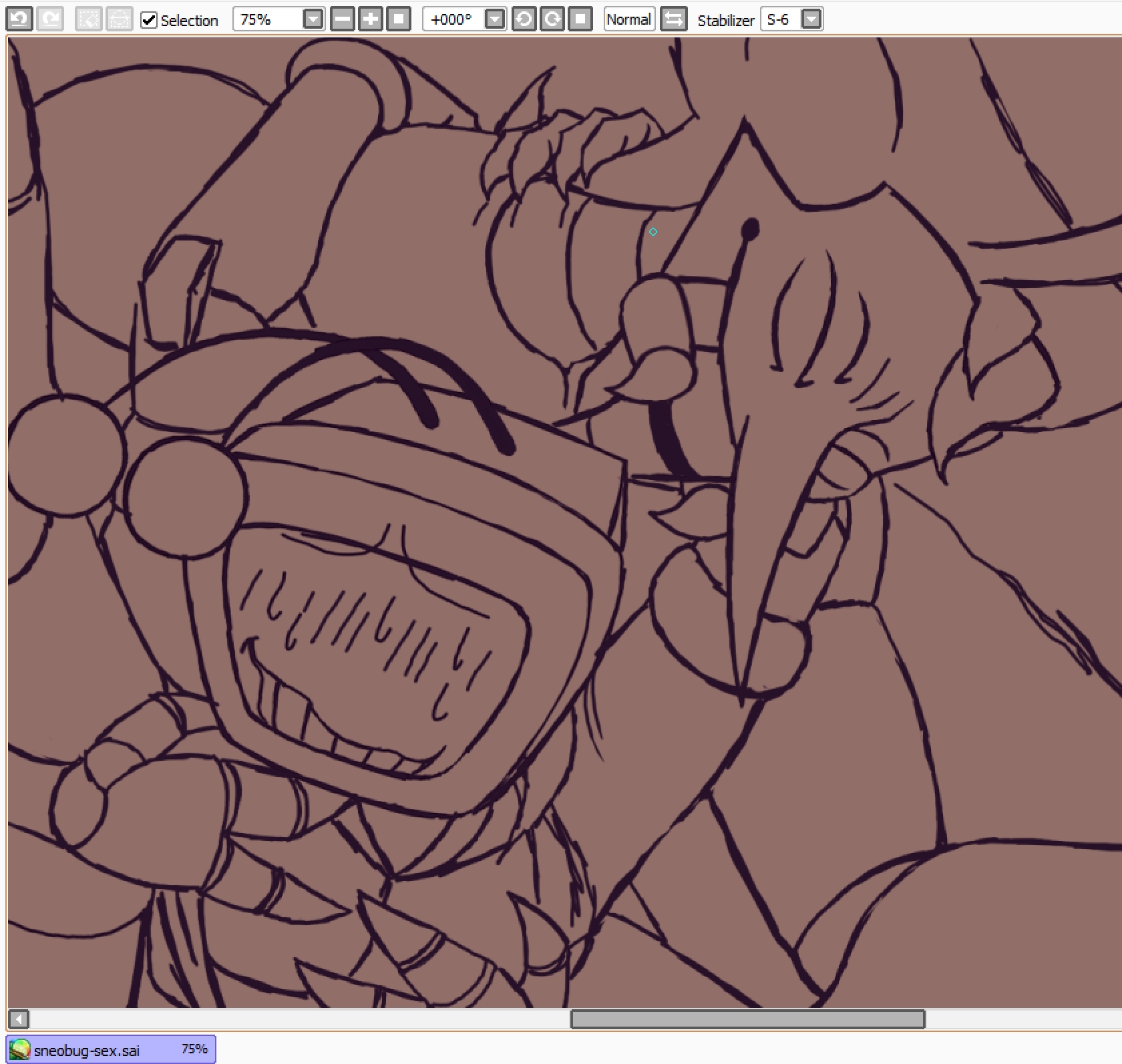Open the rotation angle dropdown
1122x1064 pixels.
(494, 19)
